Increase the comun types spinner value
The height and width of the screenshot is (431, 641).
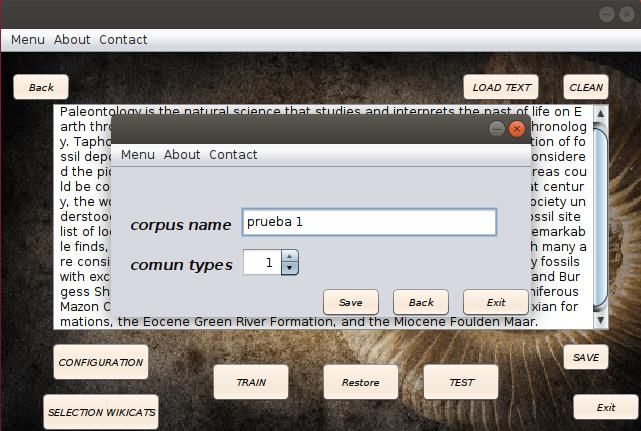coord(289,257)
